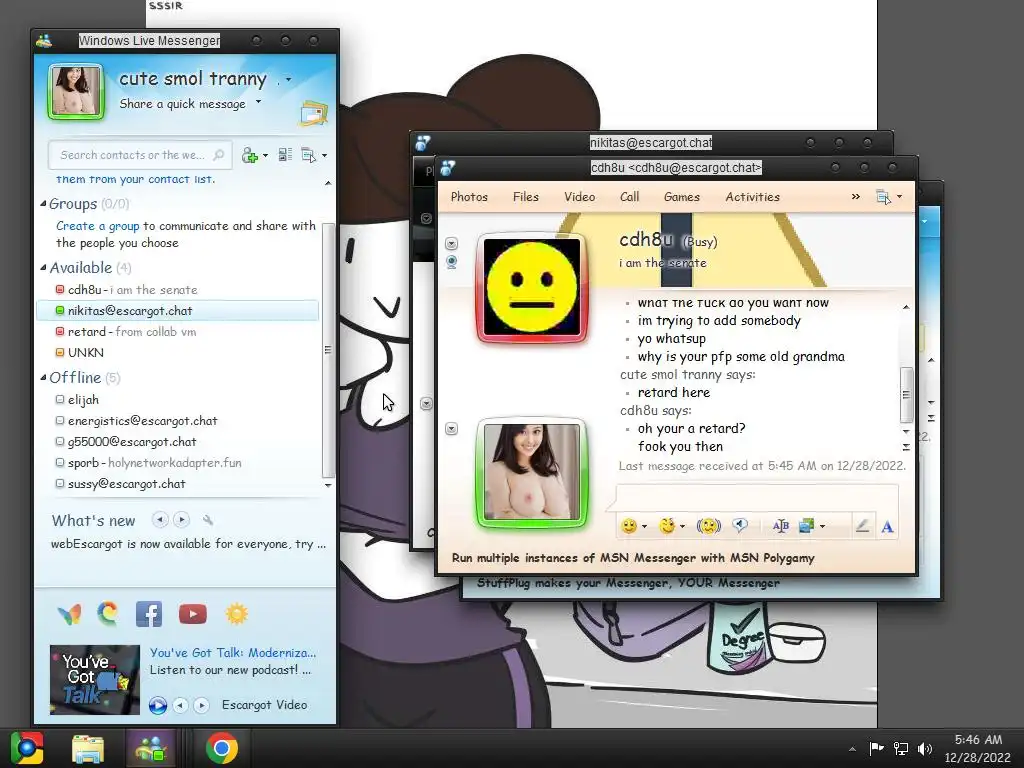Open the Photos menu in chat window
The width and height of the screenshot is (1024, 768).
469,197
